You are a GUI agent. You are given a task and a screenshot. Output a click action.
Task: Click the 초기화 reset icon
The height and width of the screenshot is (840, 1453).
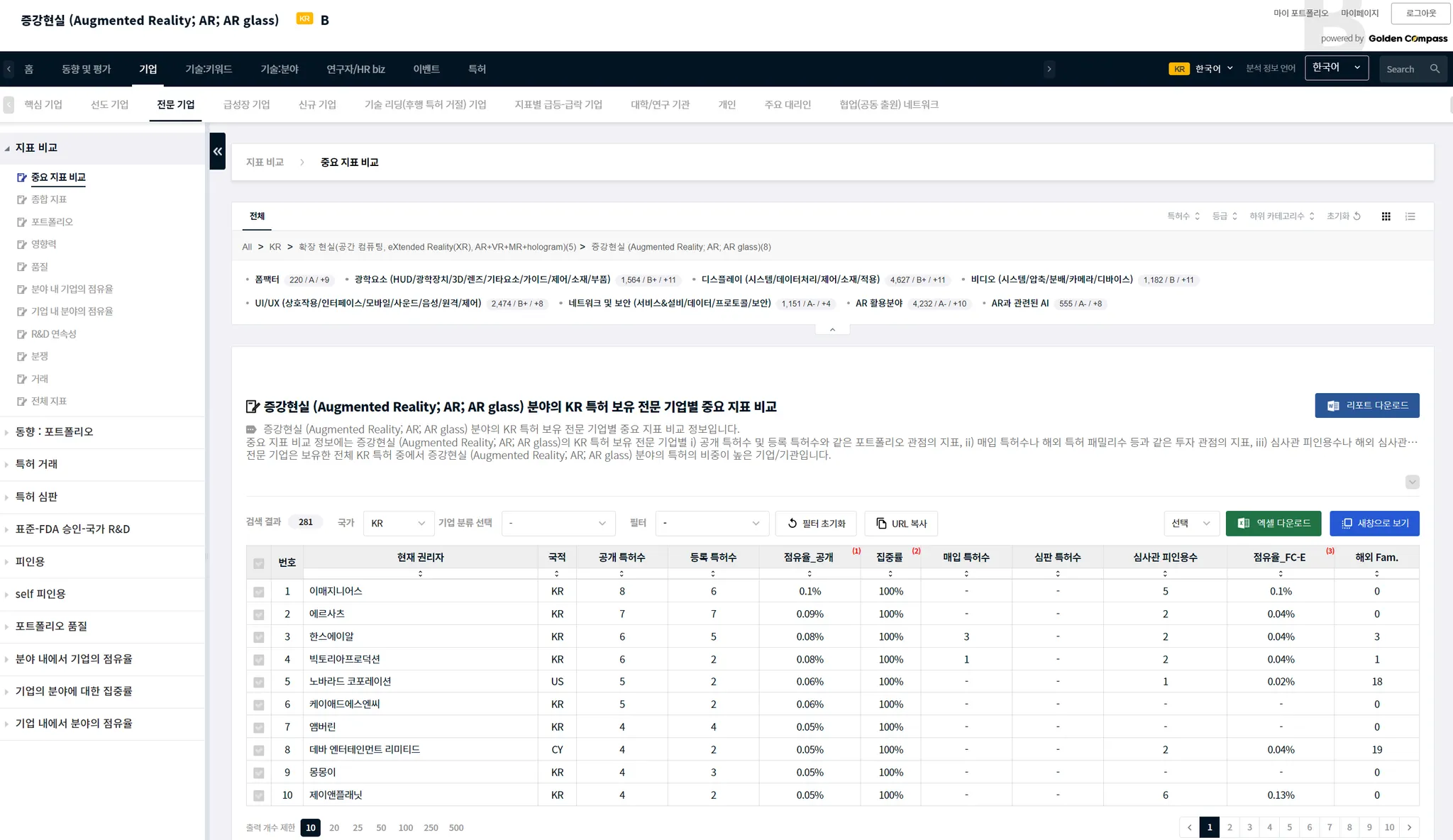pos(1357,216)
